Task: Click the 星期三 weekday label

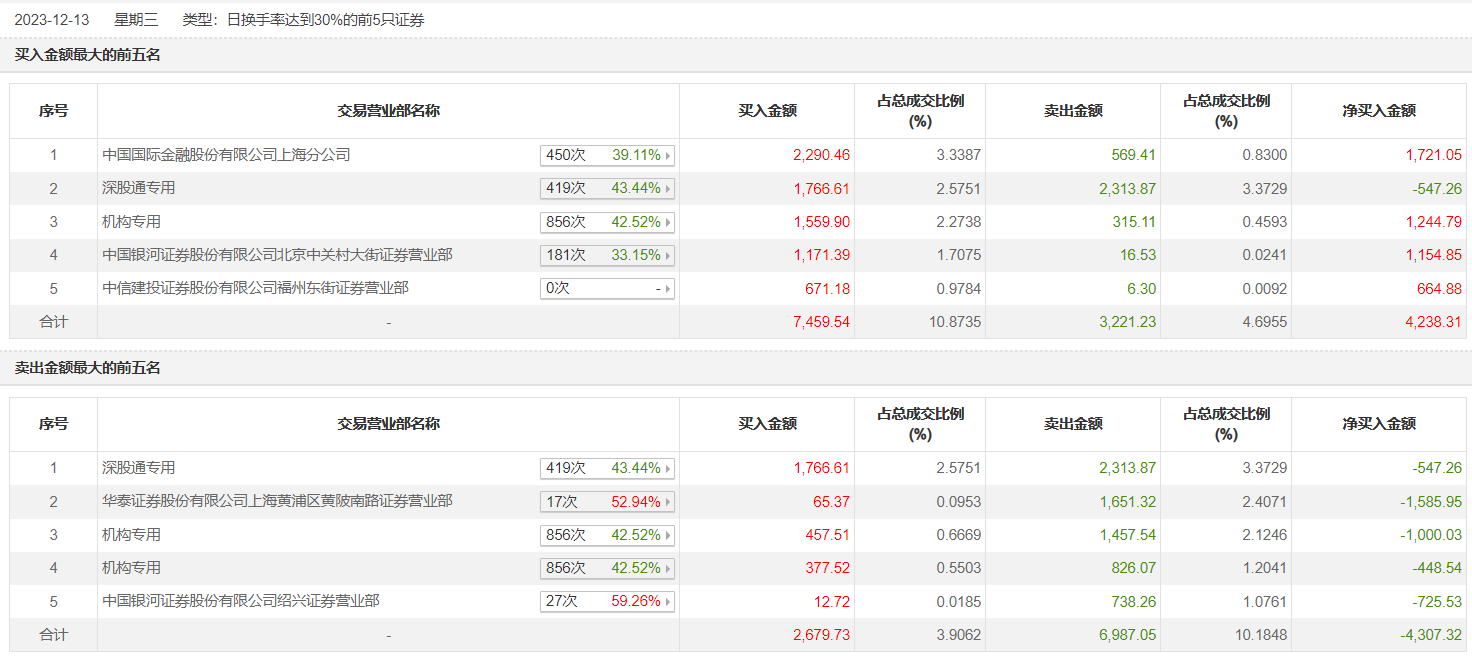Action: pos(136,19)
